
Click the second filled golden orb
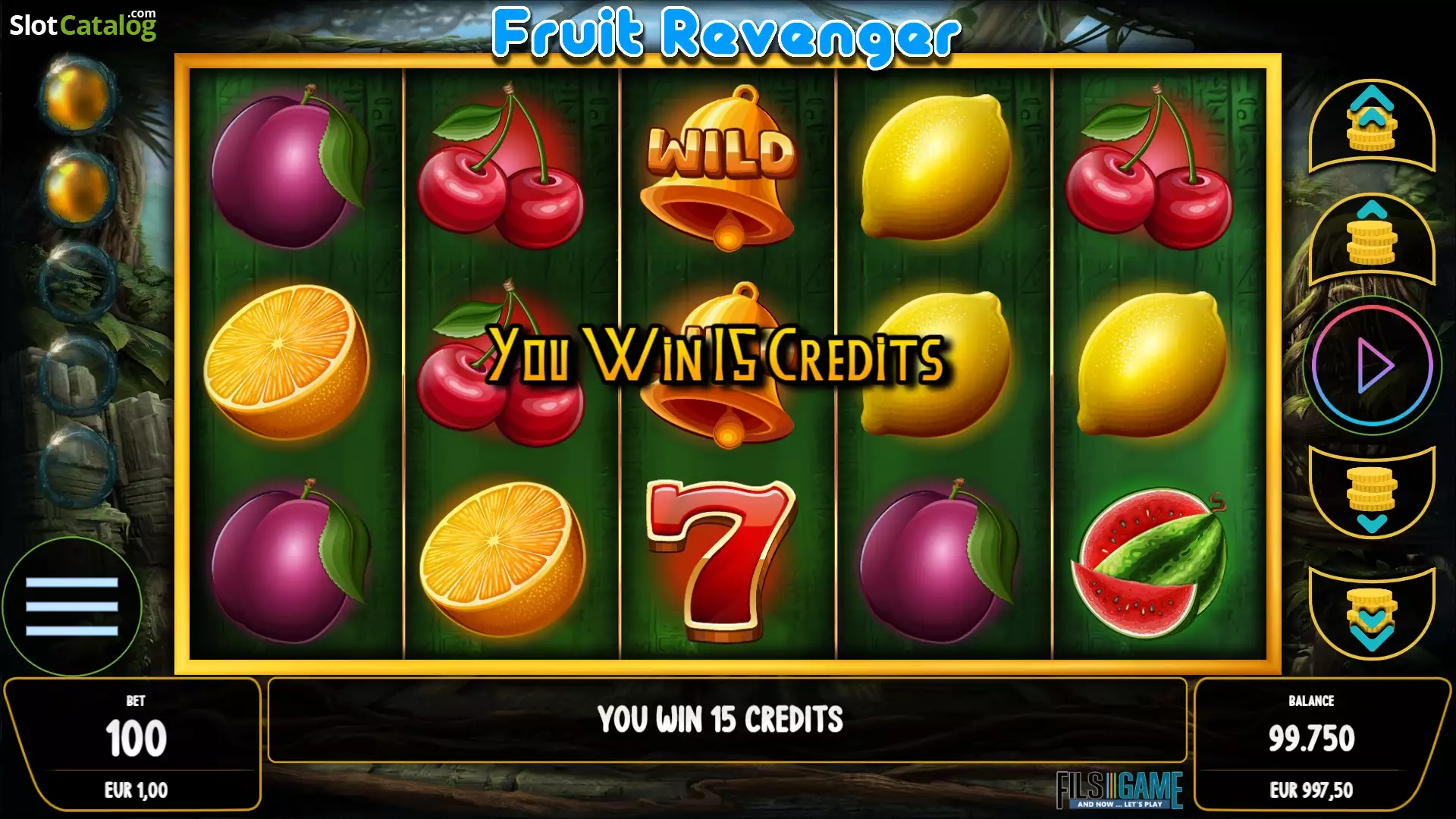pyautogui.click(x=77, y=187)
